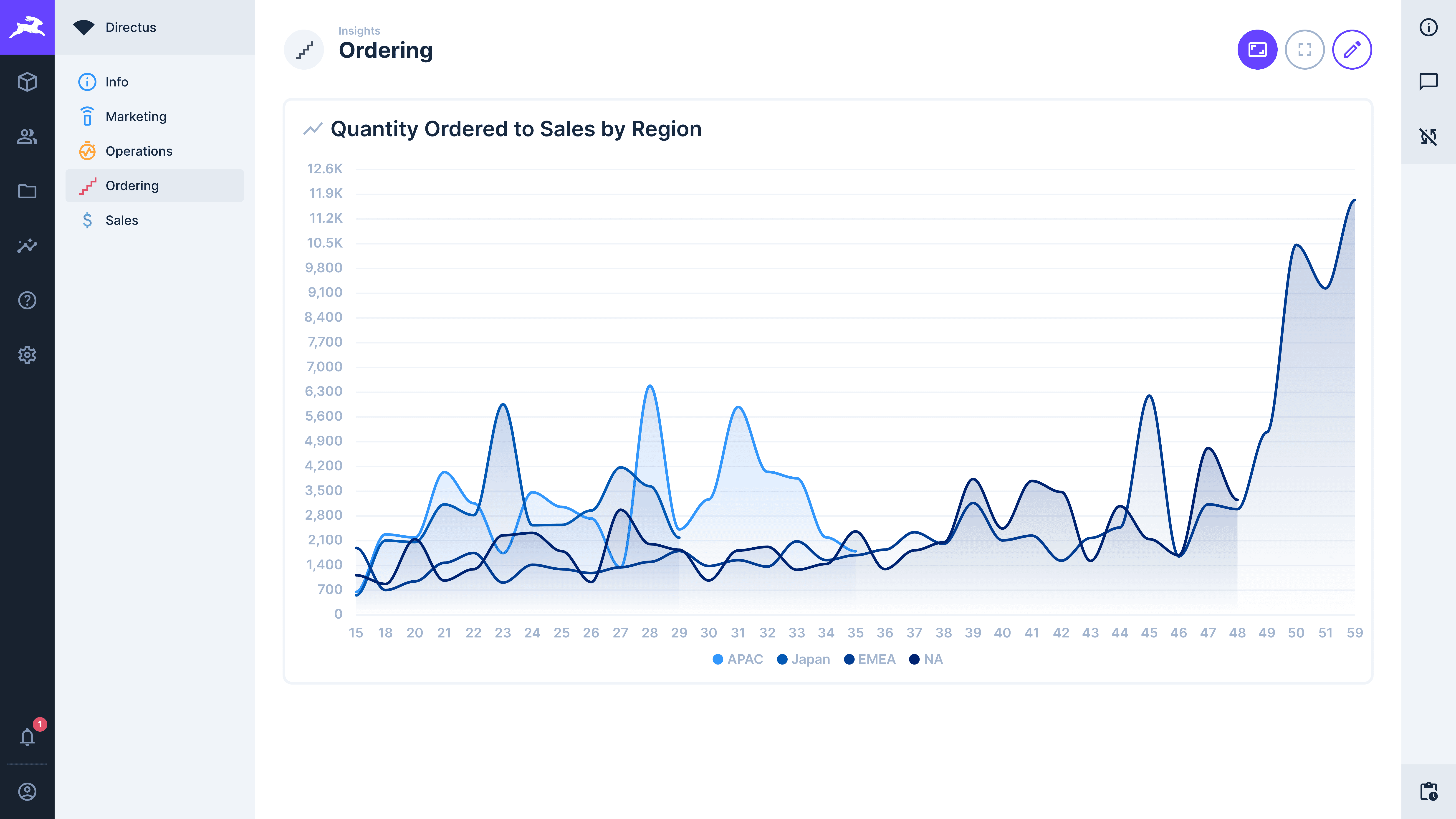1456x819 pixels.
Task: Click the chart line icon beside panel title
Action: point(313,129)
